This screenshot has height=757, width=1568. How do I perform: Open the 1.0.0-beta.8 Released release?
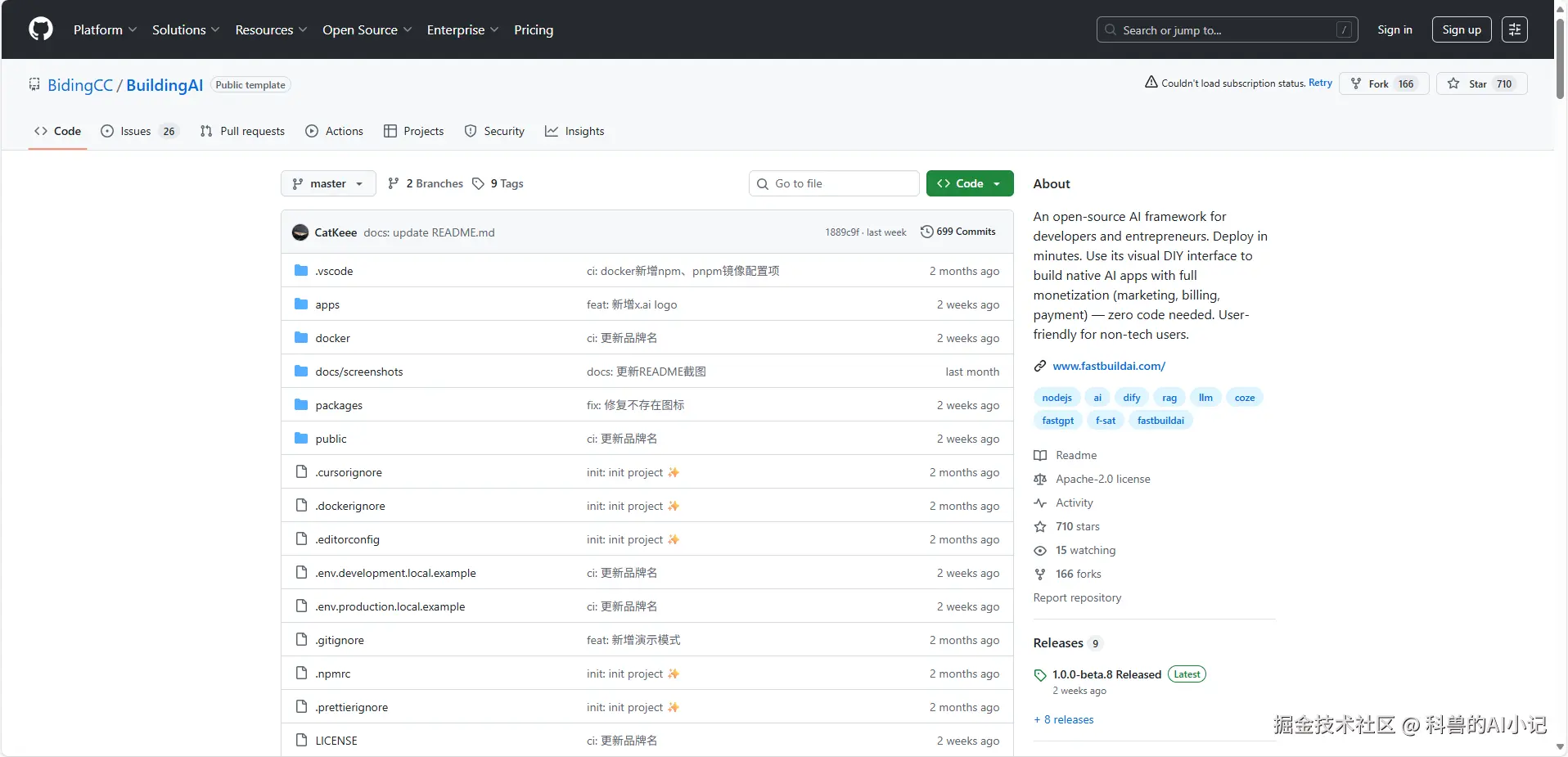[x=1106, y=674]
